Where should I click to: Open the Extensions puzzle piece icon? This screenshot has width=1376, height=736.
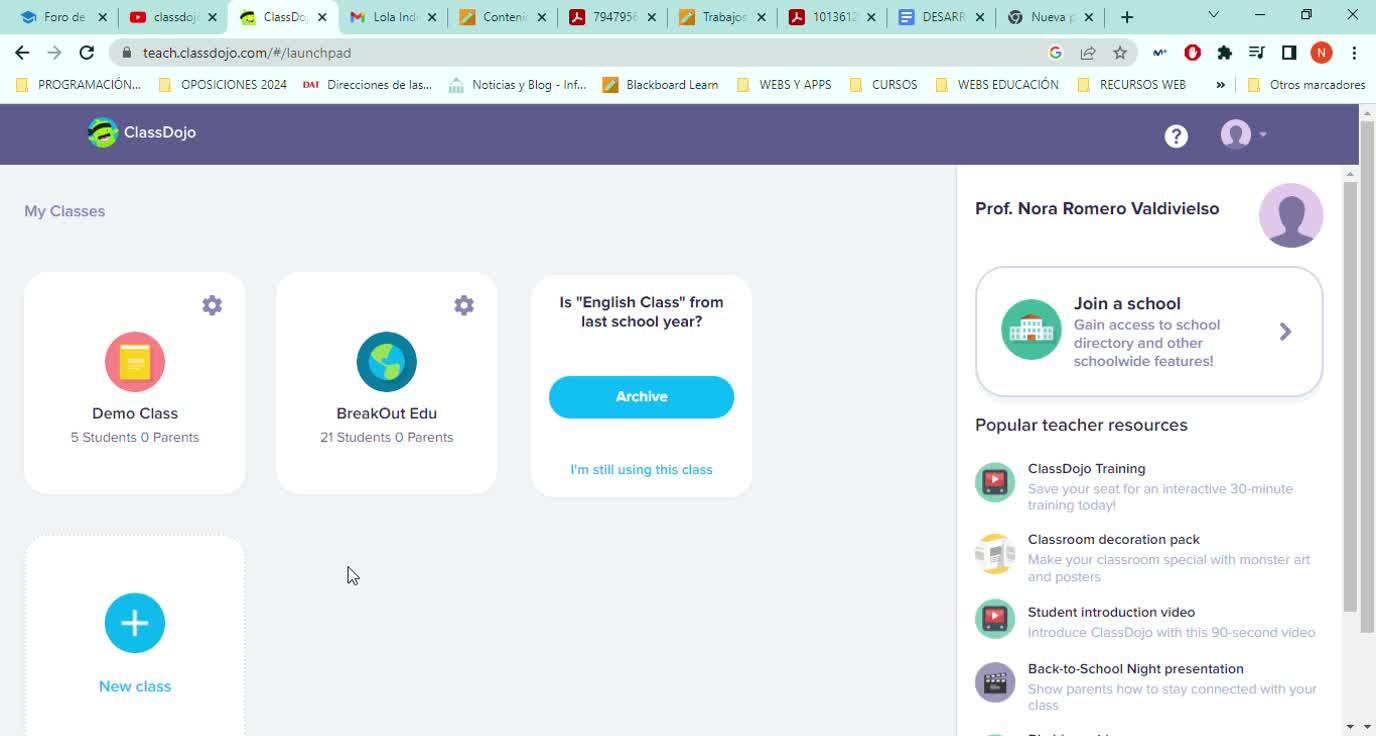pyautogui.click(x=1225, y=53)
